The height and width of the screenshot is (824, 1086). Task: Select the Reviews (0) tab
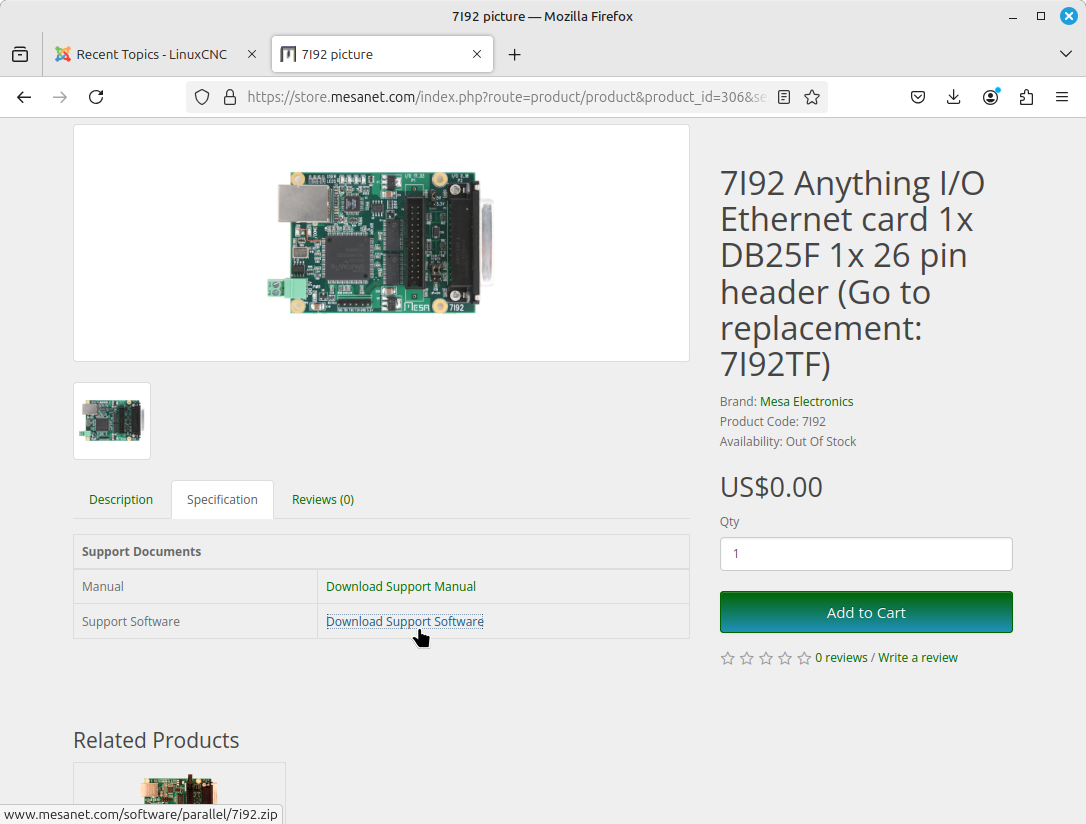pos(322,499)
